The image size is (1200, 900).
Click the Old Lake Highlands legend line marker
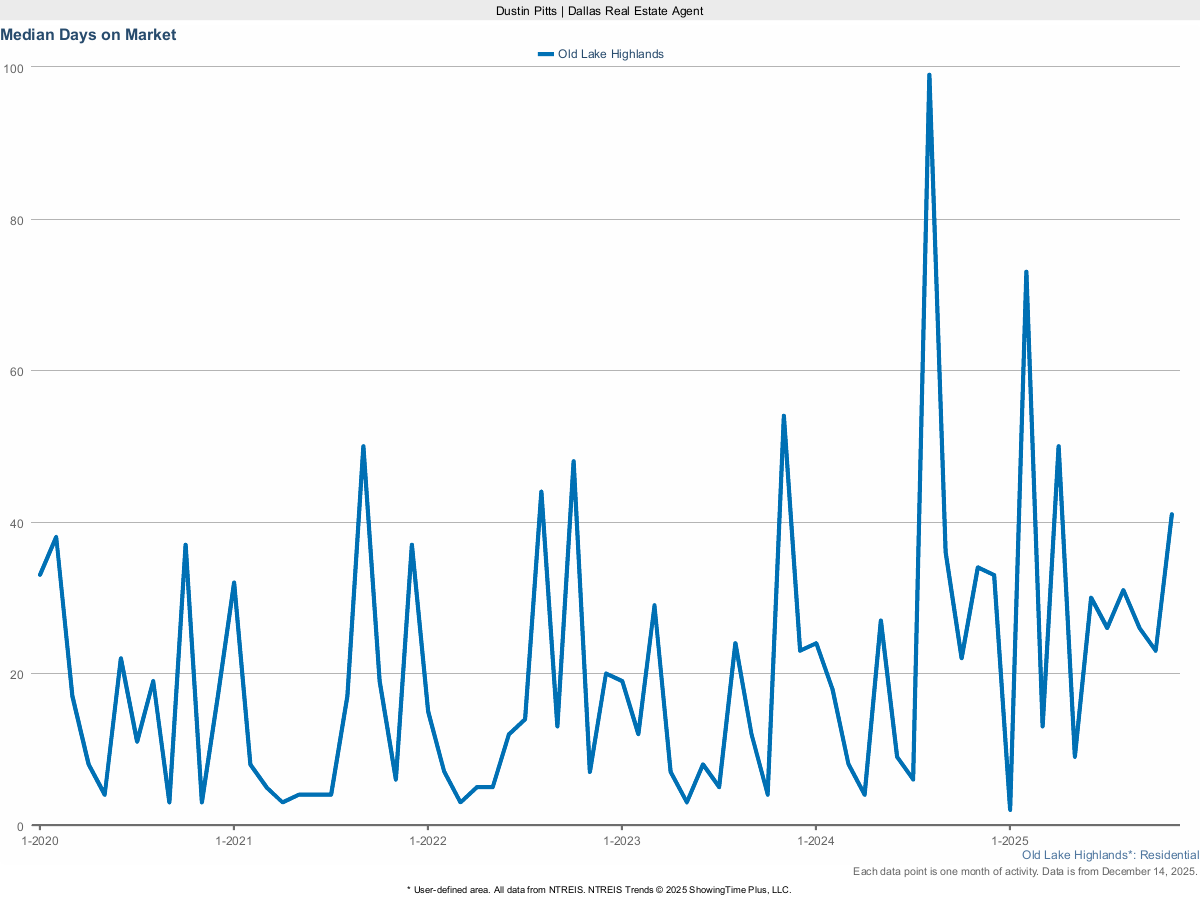(546, 54)
